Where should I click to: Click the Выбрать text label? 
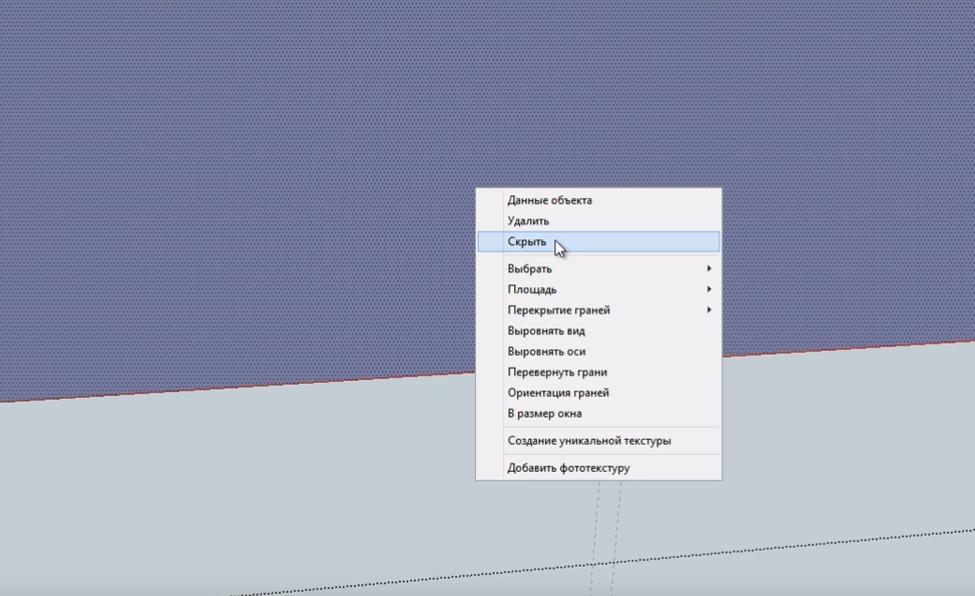(529, 269)
